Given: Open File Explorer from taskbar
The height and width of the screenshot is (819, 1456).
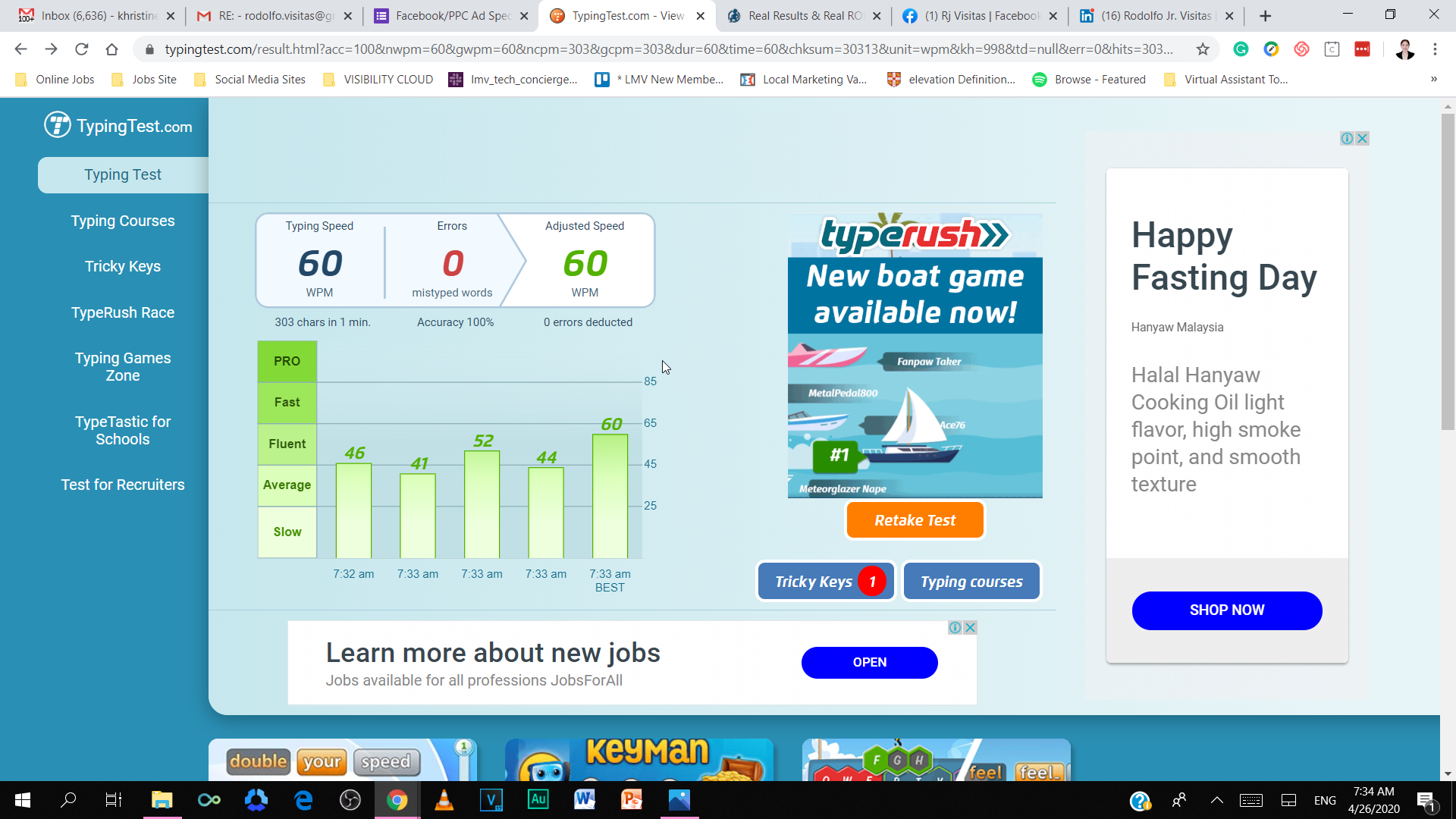Looking at the screenshot, I should click(x=162, y=800).
